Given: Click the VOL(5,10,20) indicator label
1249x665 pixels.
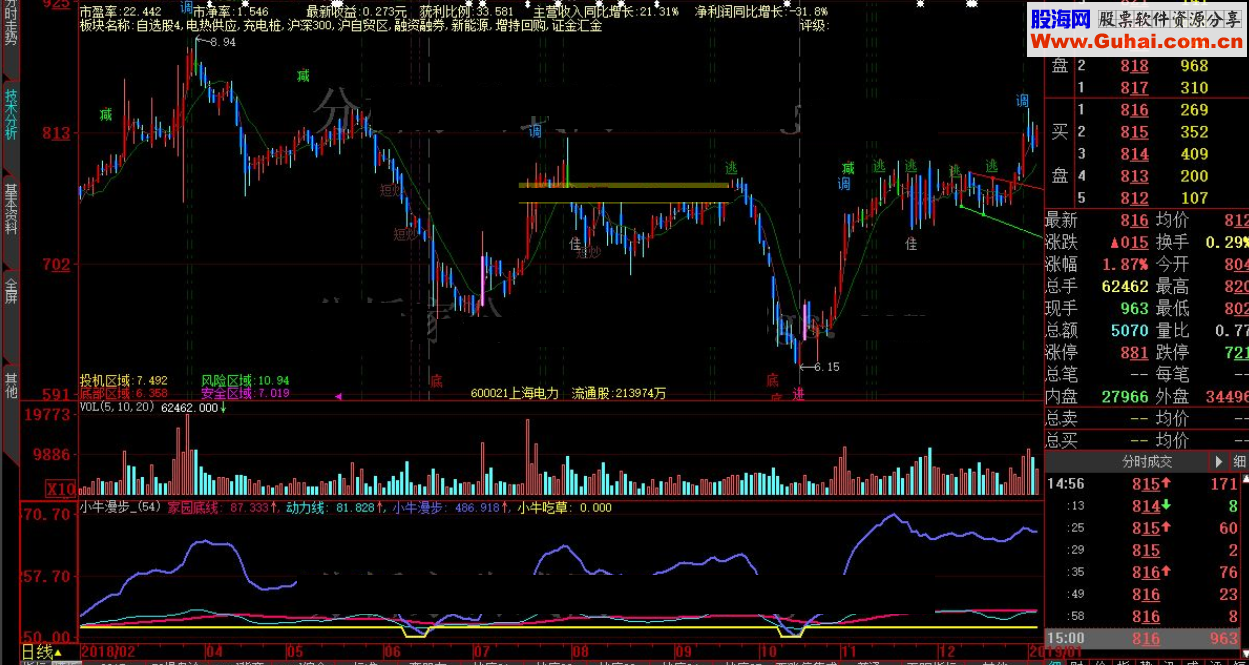Looking at the screenshot, I should [117, 408].
